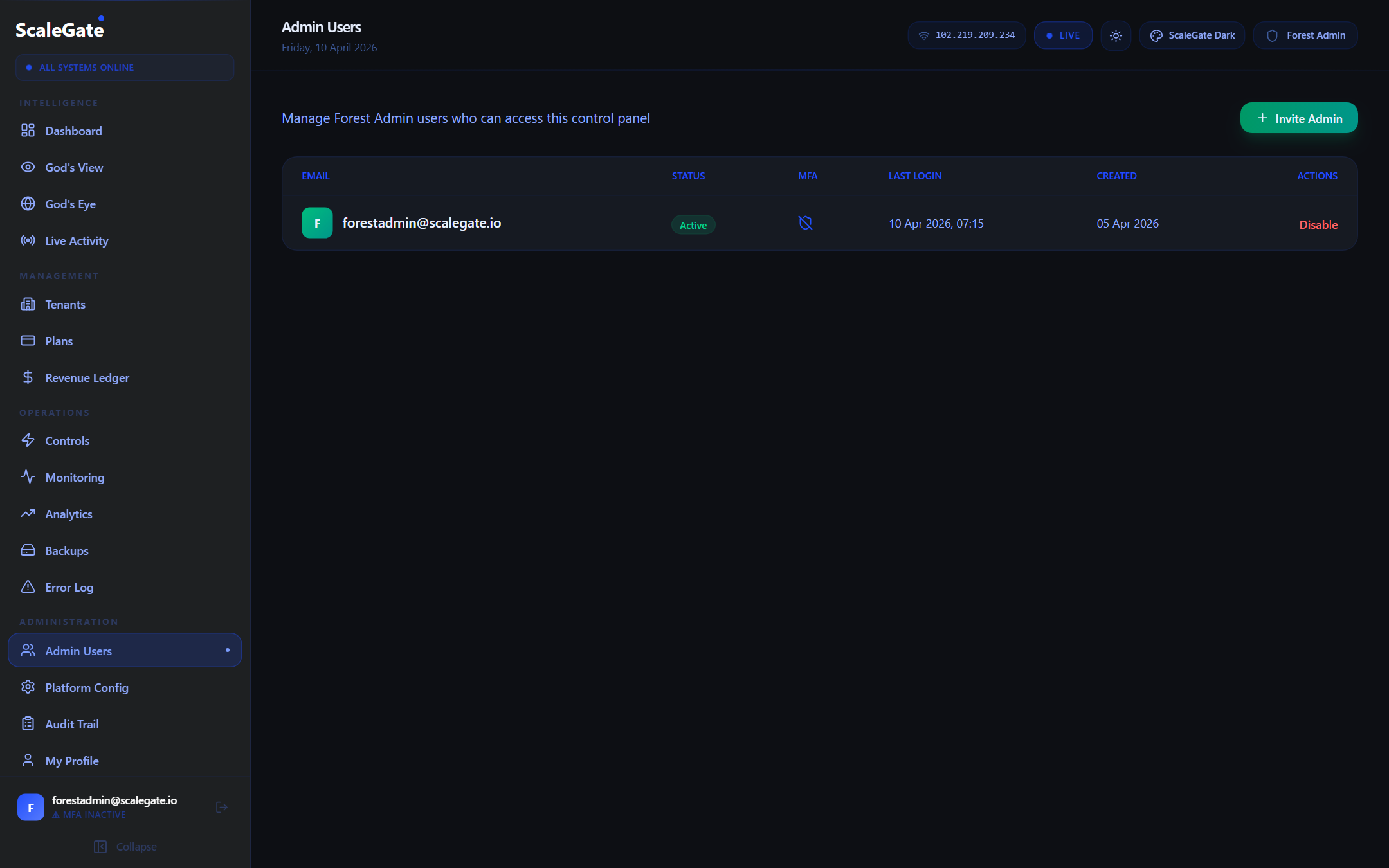1389x868 pixels.
Task: Toggle light mode with the sun icon
Action: 1116,35
